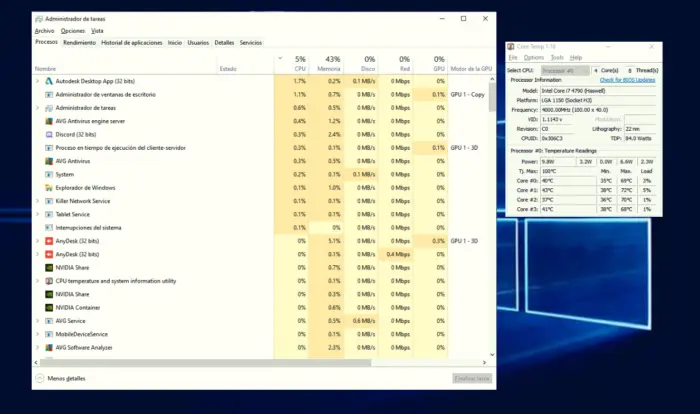Click the scroll down arrow in process list
Screen dimensions: 700x414
tap(492, 355)
